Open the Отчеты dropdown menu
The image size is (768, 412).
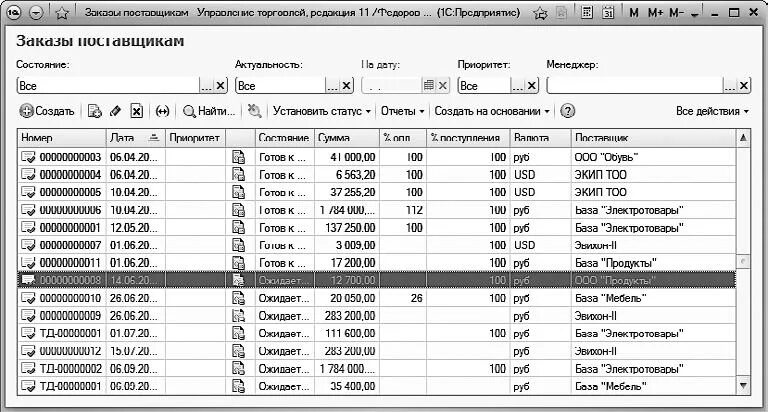402,111
